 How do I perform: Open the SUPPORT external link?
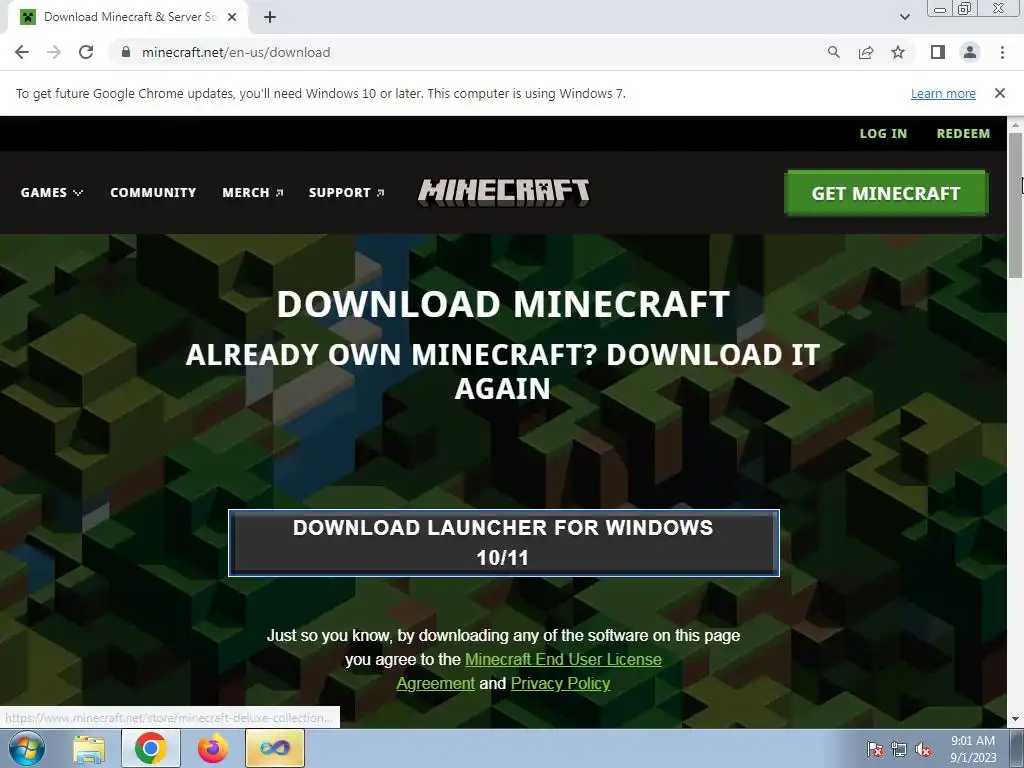pyautogui.click(x=346, y=193)
